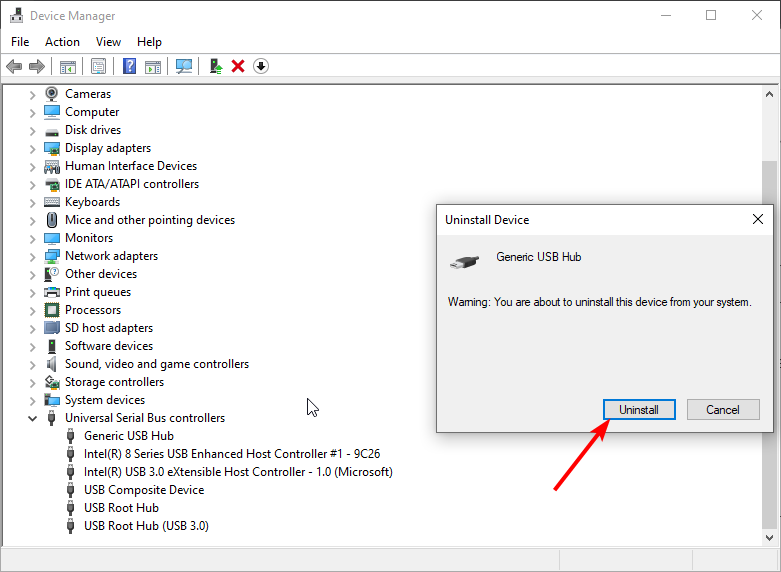
Task: Click scrollbar down arrow in device tree
Action: click(x=769, y=537)
